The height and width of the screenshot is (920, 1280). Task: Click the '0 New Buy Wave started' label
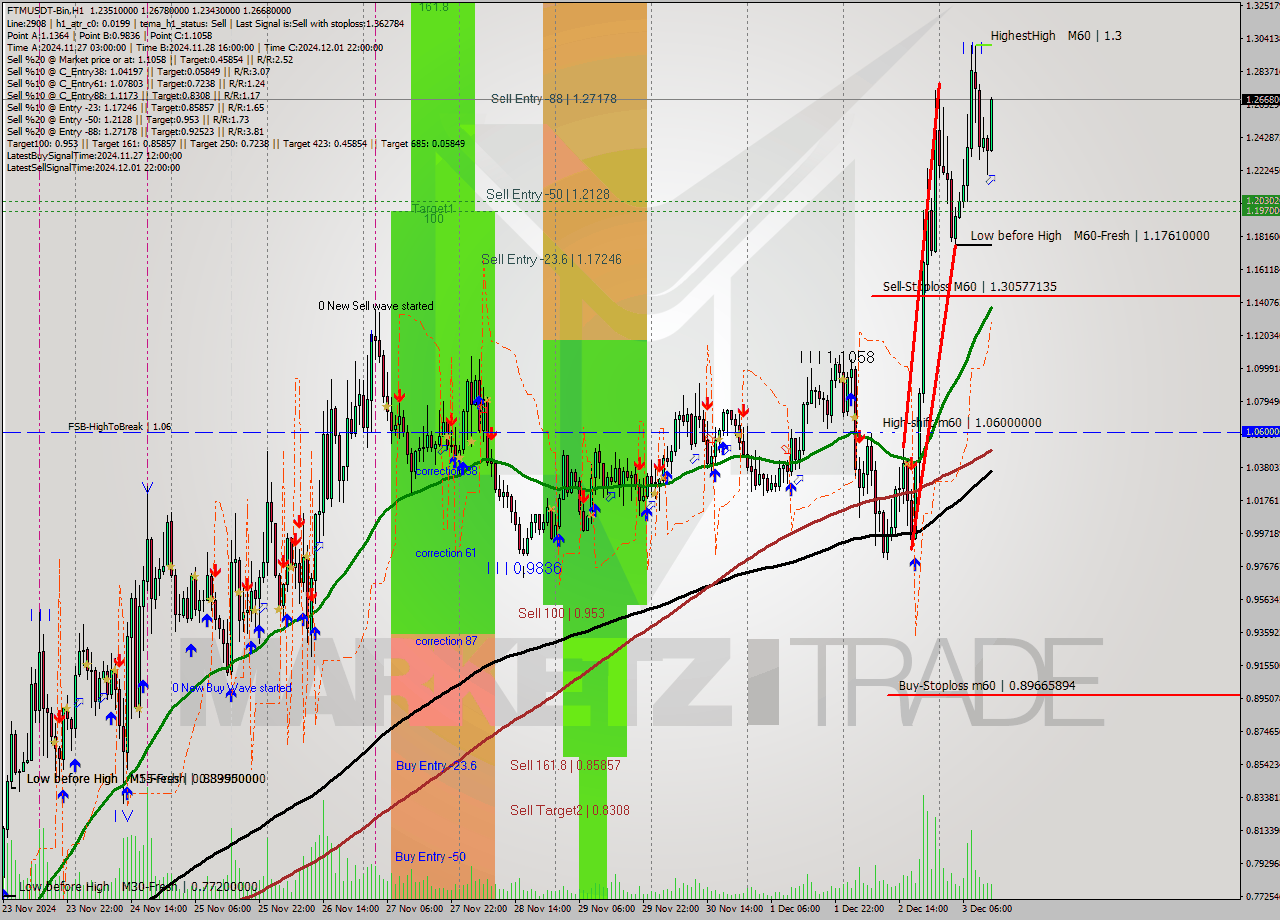point(232,688)
